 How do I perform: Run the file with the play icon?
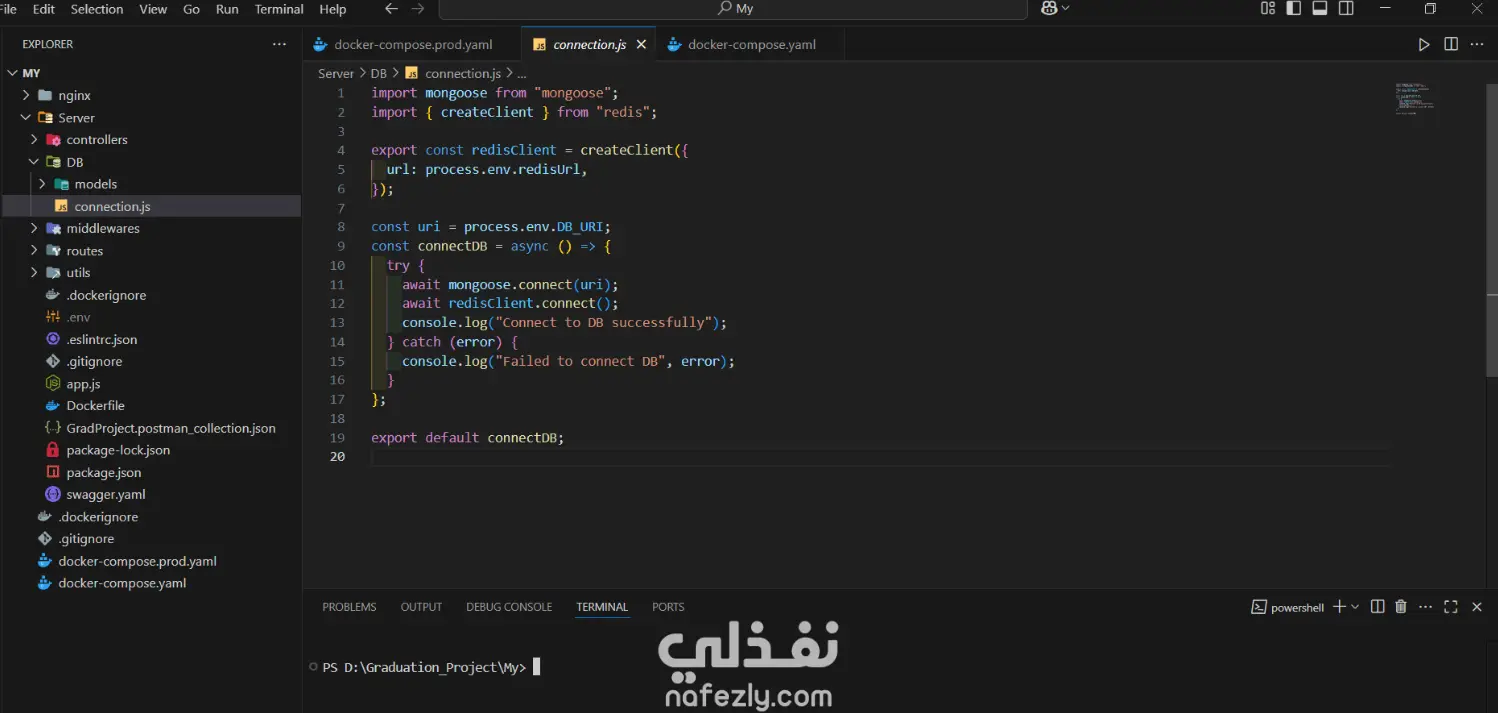point(1424,44)
